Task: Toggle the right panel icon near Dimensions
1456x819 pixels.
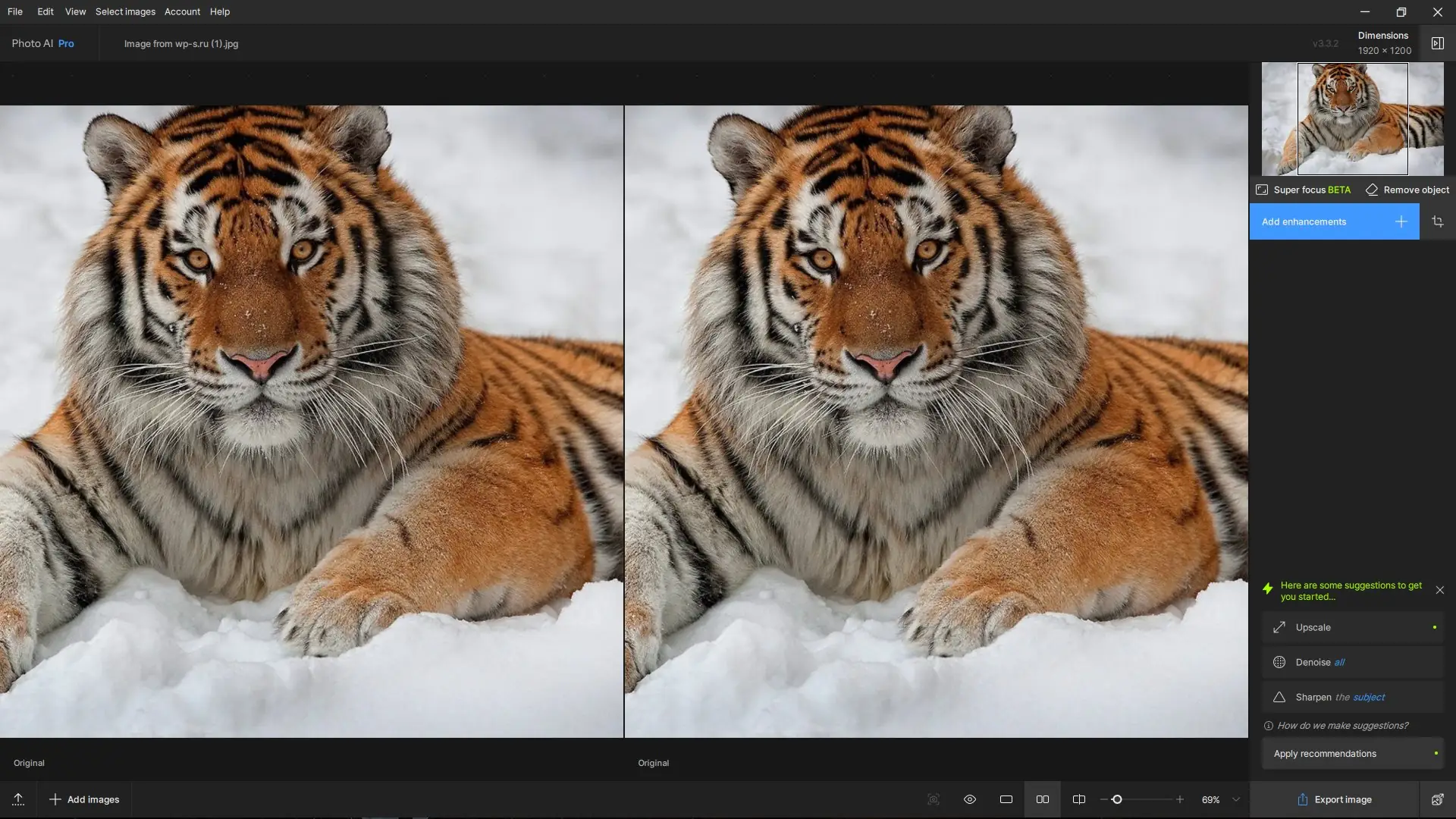Action: click(1437, 43)
